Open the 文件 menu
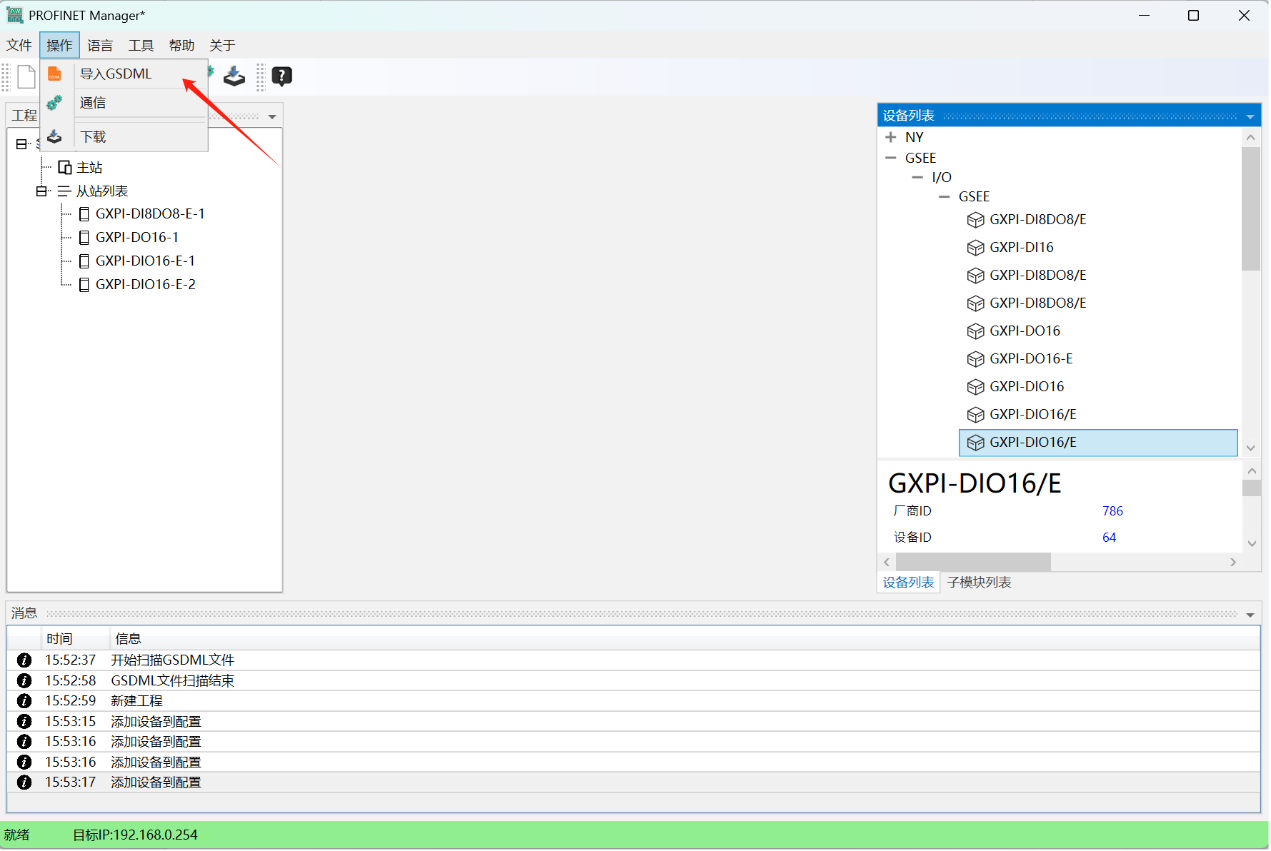The height and width of the screenshot is (851, 1271). coord(19,45)
